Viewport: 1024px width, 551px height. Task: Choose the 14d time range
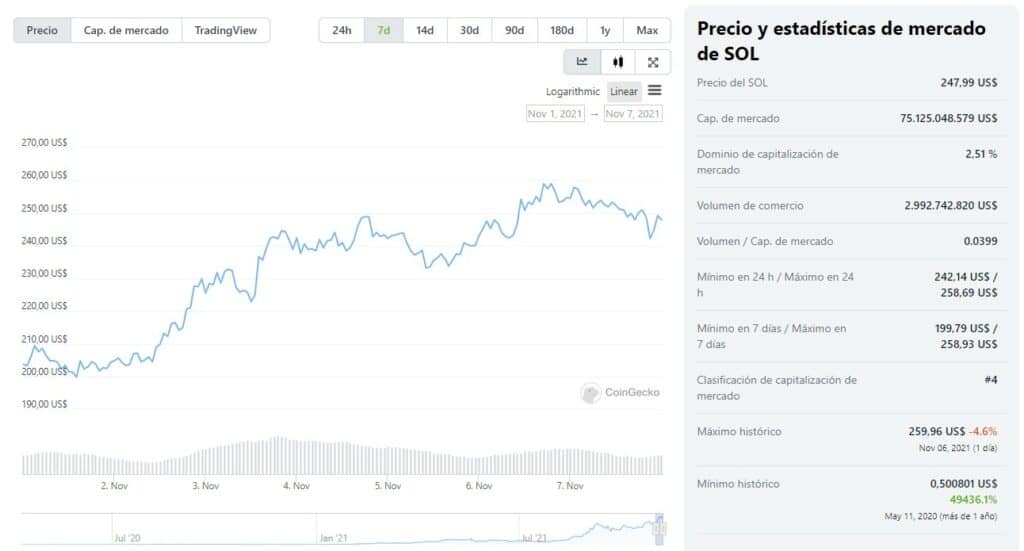425,30
